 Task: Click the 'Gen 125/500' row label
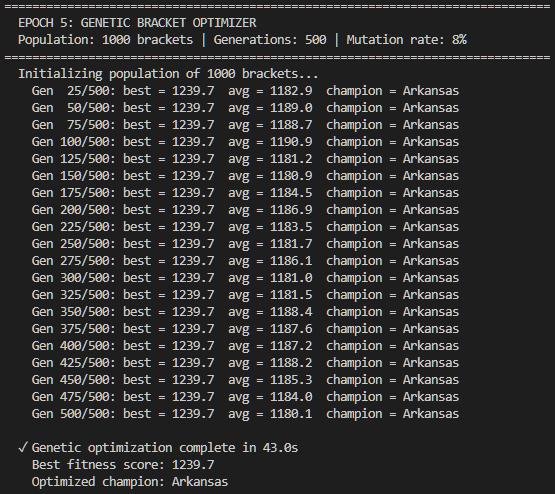point(74,159)
